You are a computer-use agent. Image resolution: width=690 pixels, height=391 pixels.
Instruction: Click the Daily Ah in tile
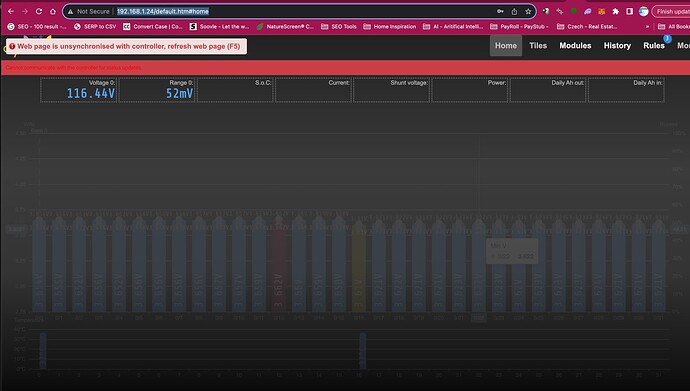626,90
